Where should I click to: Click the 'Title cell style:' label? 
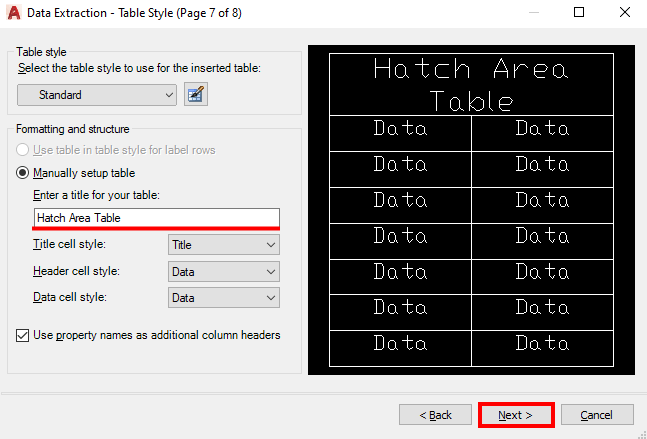[x=69, y=244]
